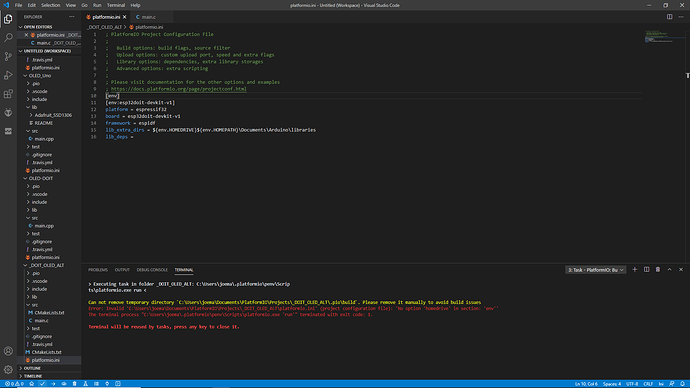Change indentation via Spaces: 4
690x388 pixels.
612,384
